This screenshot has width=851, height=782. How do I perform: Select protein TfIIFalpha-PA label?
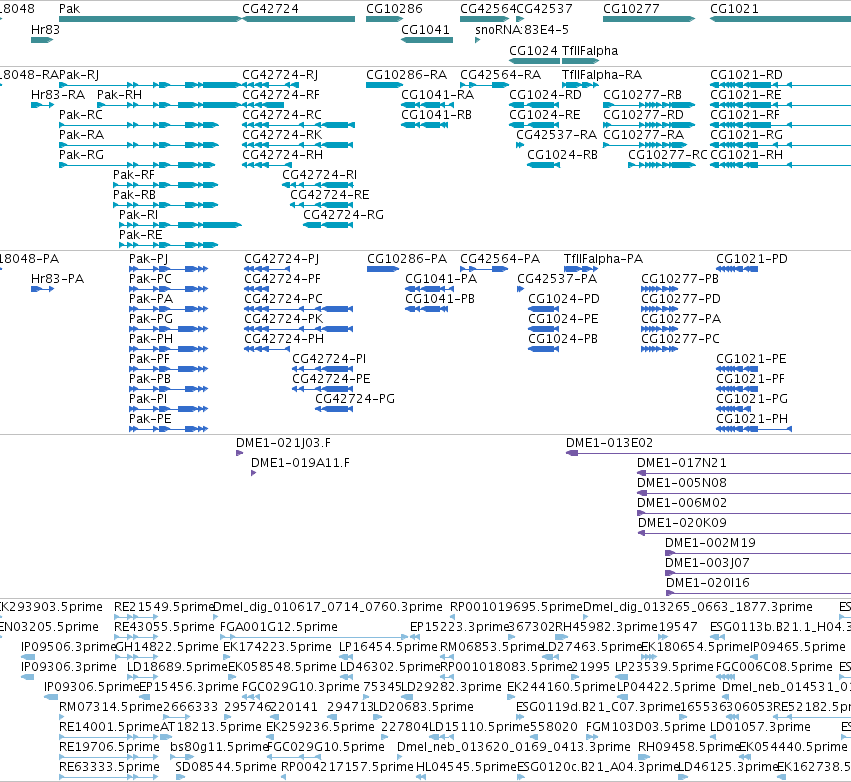[604, 259]
